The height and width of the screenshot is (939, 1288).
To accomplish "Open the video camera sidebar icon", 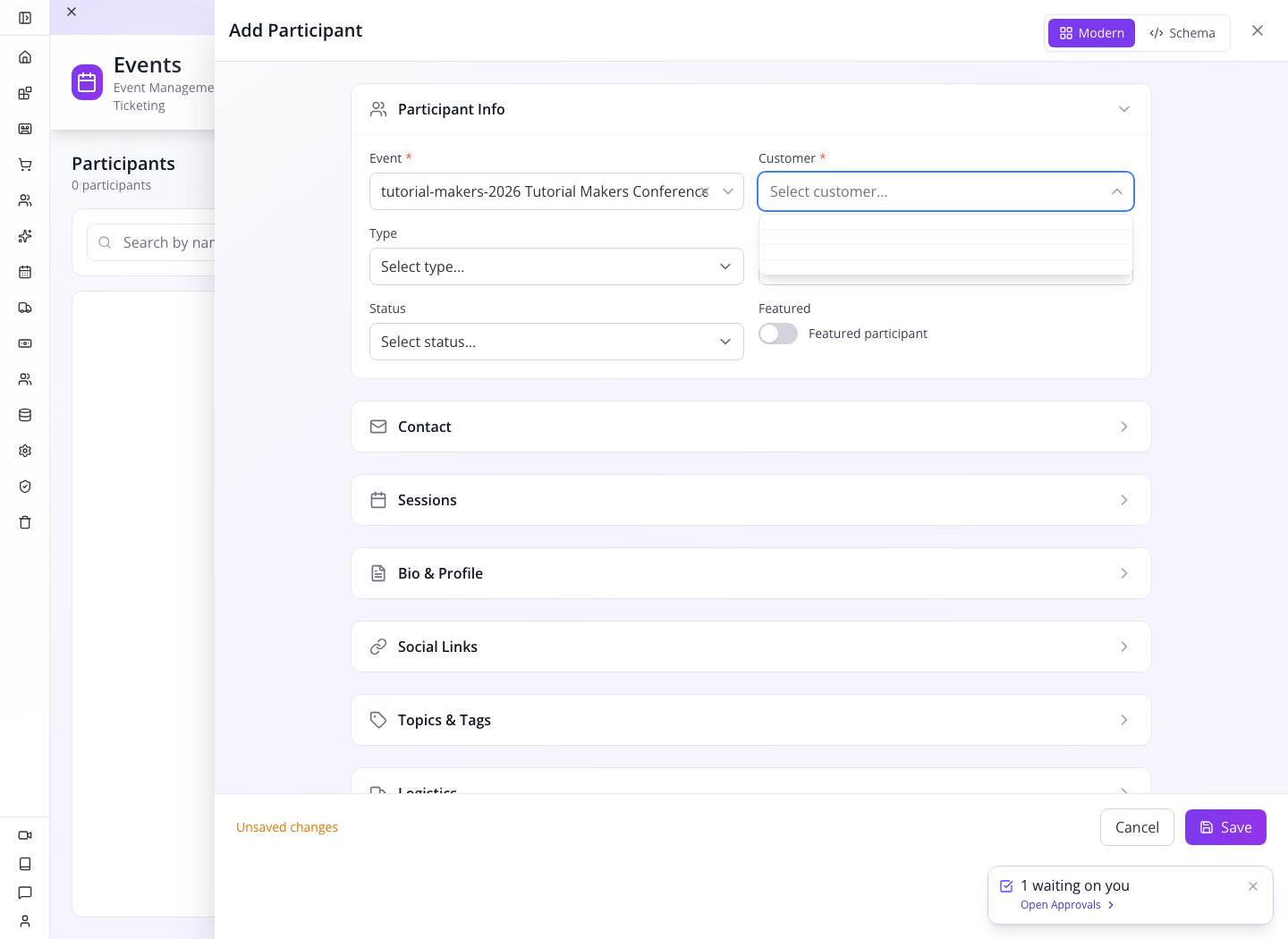I will (25, 835).
